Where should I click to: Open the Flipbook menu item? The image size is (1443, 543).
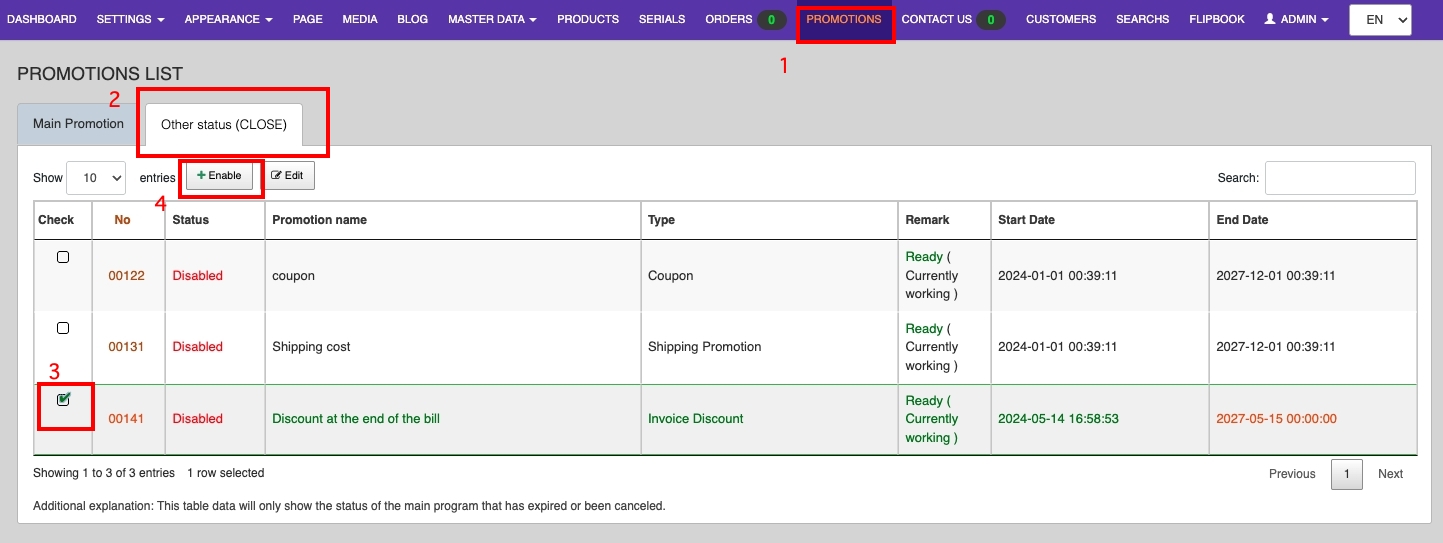tap(1216, 20)
